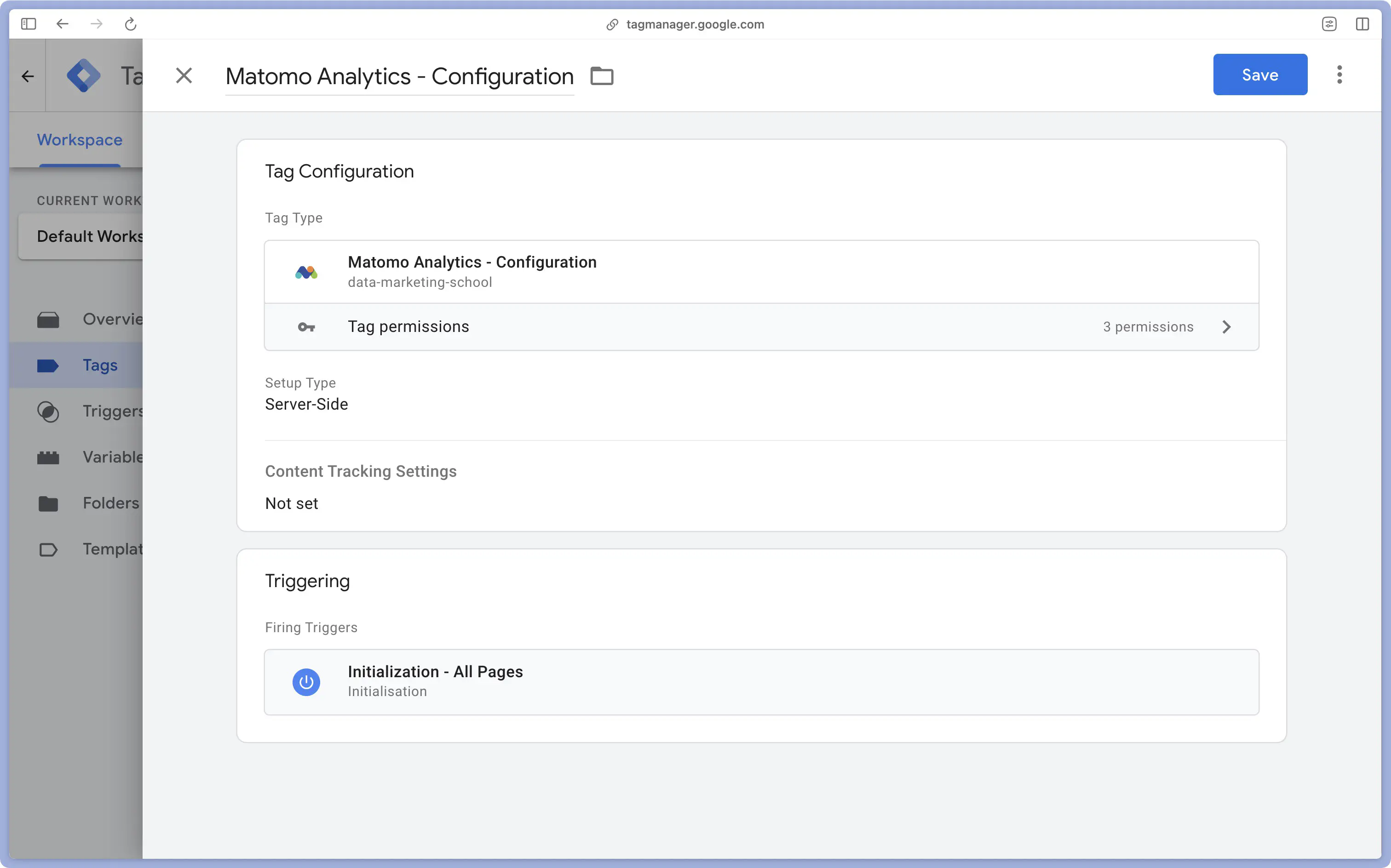The width and height of the screenshot is (1391, 868).
Task: Click the Tag Manager back arrow
Action: (28, 76)
